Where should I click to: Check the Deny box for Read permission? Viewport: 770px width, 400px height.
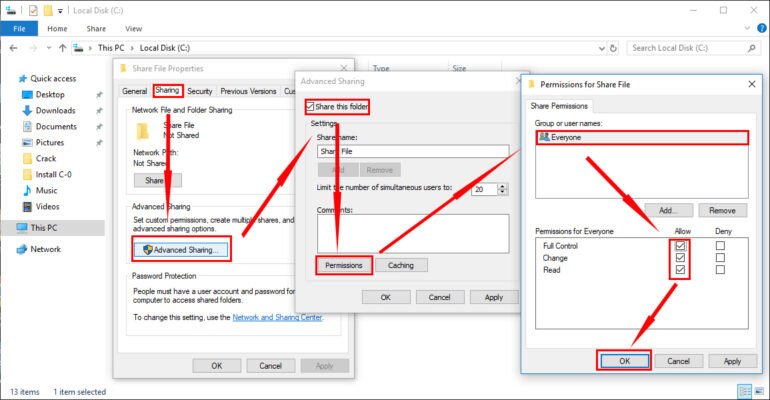719,270
